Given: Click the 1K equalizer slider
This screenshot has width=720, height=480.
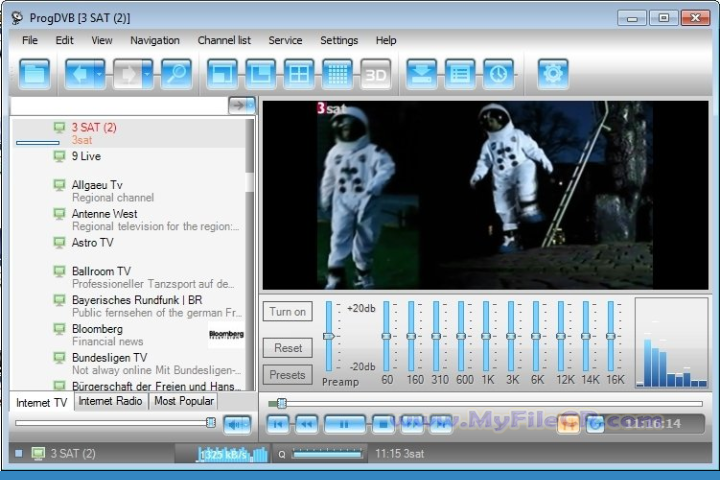Looking at the screenshot, I should [486, 336].
